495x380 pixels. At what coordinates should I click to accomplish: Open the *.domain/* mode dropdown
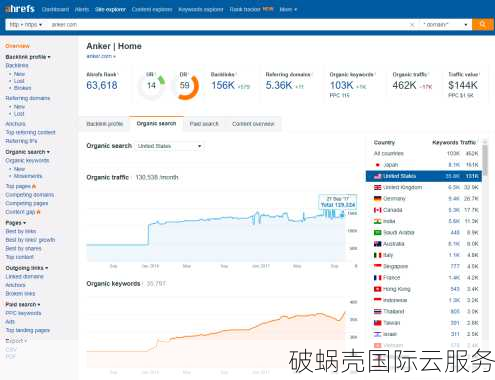(x=445, y=25)
